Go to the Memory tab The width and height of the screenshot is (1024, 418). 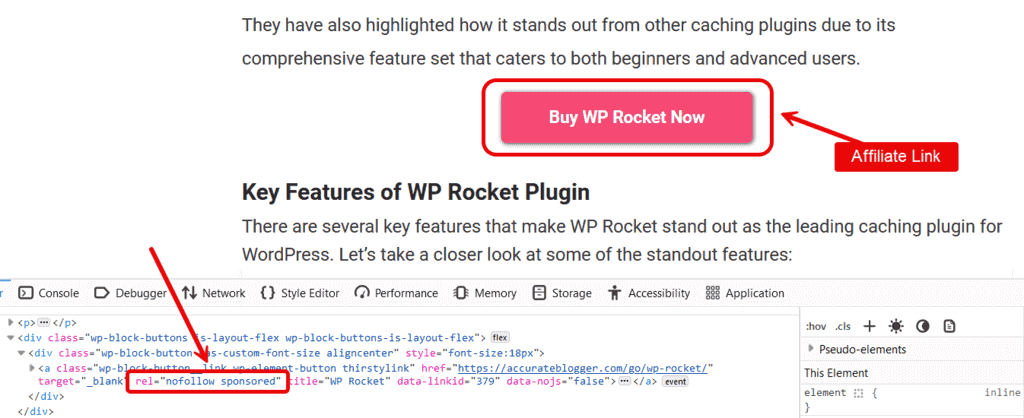(485, 293)
